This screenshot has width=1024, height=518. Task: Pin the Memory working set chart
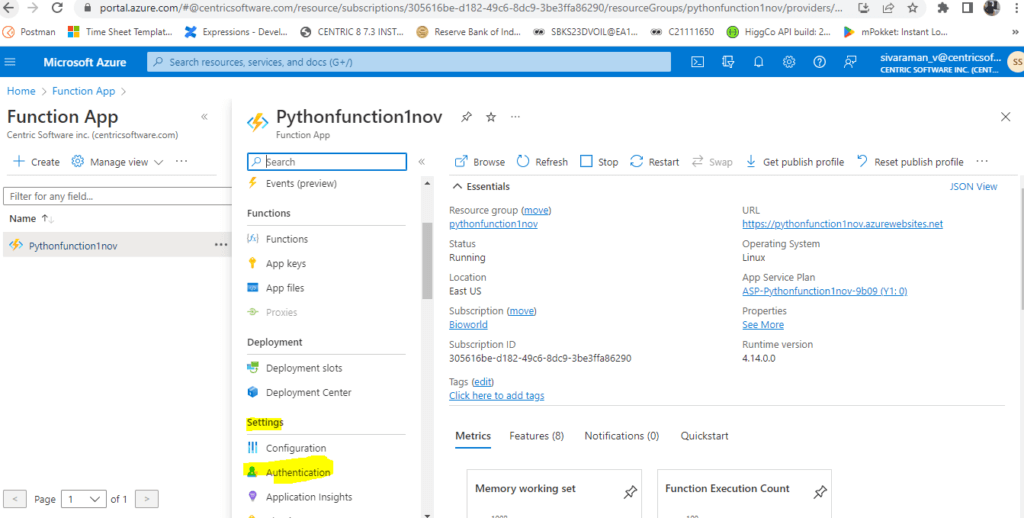click(630, 493)
